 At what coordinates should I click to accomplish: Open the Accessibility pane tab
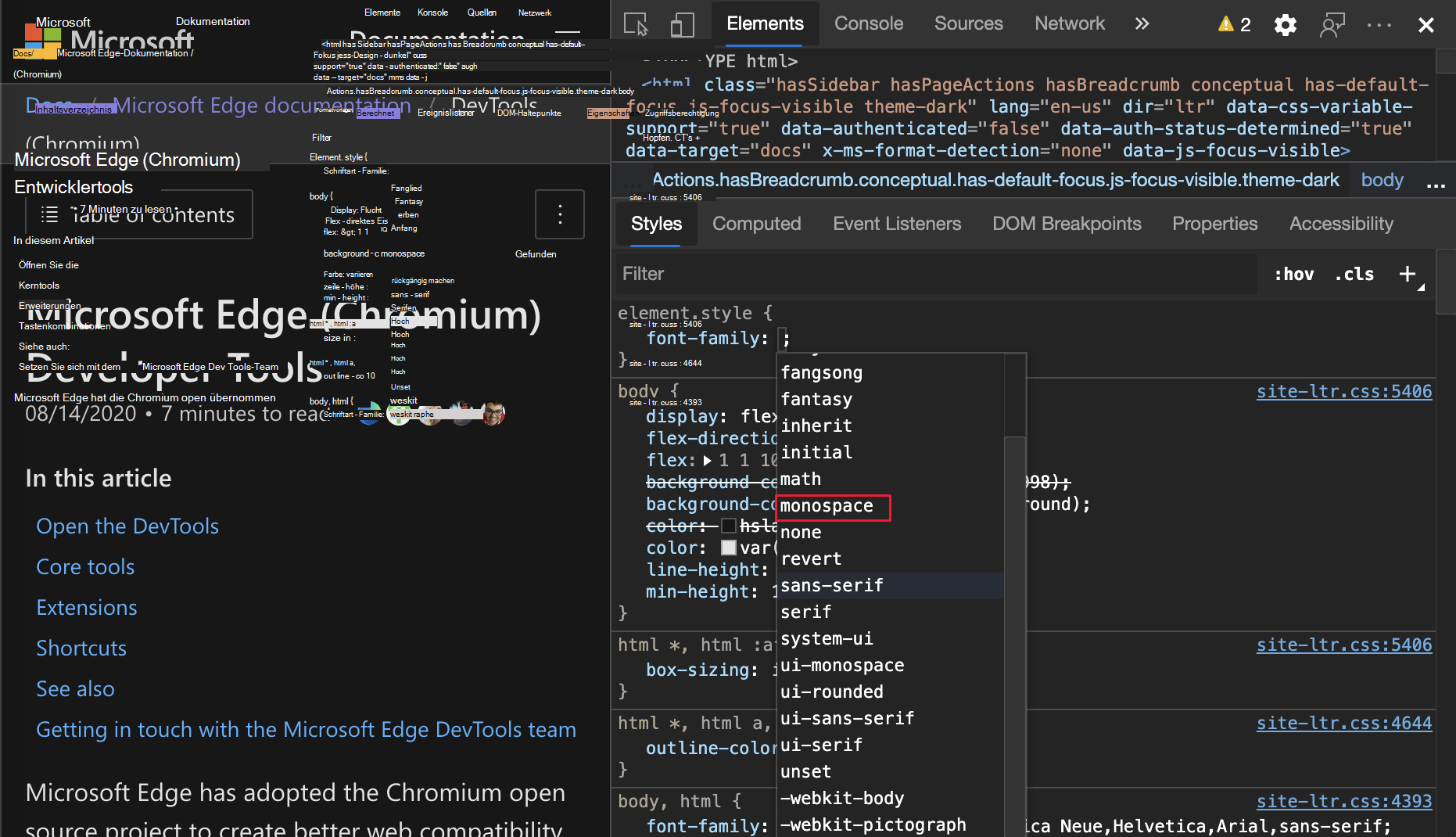pos(1341,224)
